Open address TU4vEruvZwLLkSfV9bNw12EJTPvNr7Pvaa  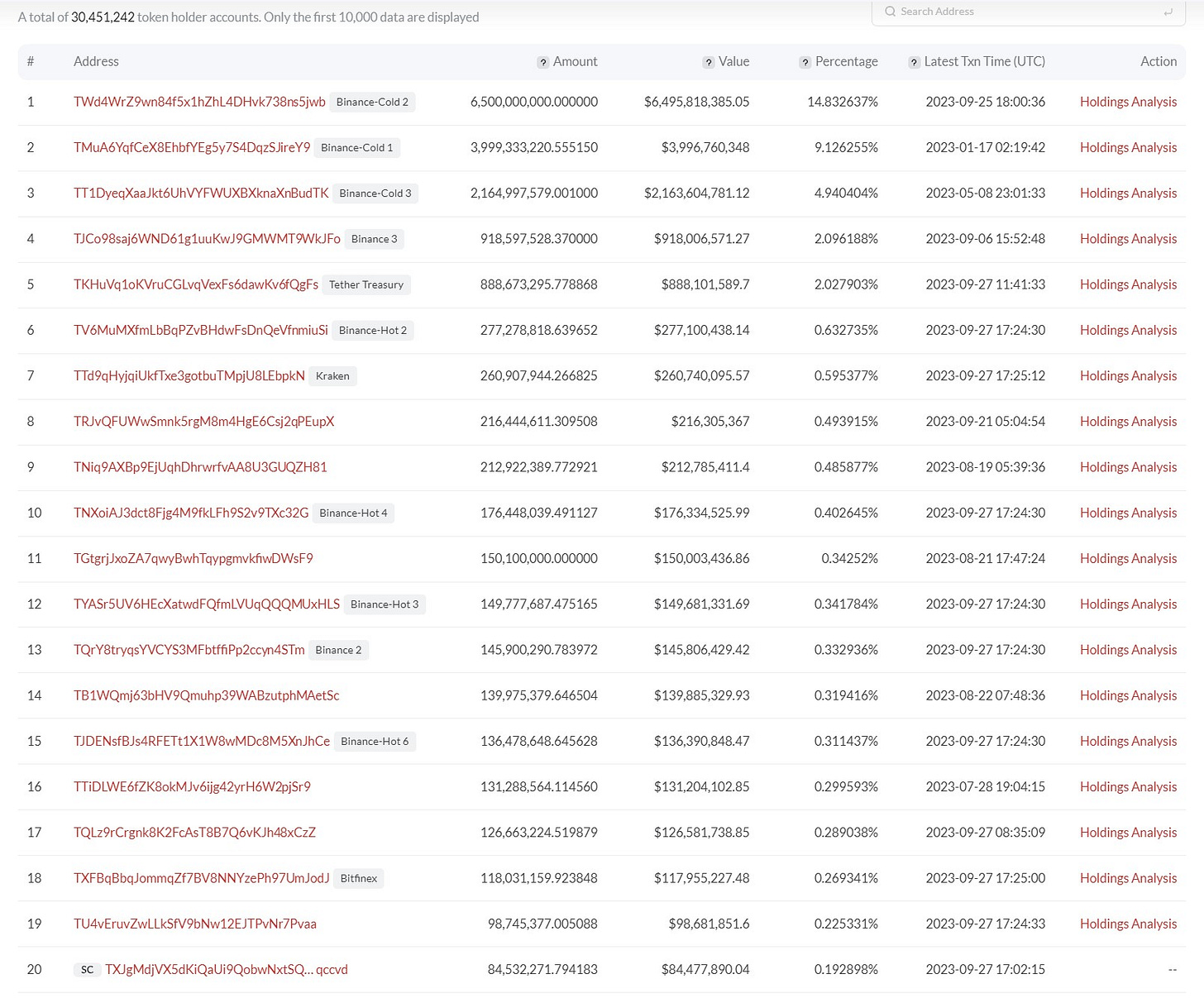point(195,924)
